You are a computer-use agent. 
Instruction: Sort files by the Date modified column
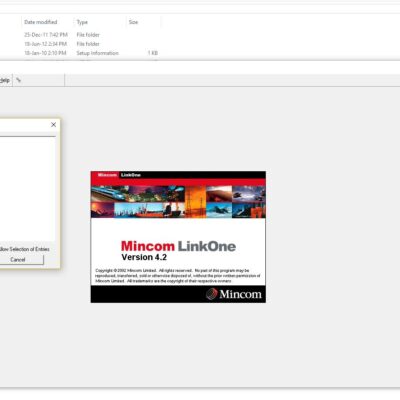41,22
